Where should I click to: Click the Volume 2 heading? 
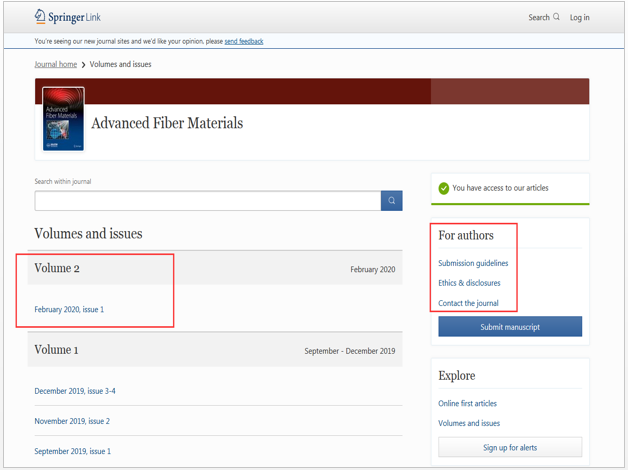pyautogui.click(x=57, y=268)
